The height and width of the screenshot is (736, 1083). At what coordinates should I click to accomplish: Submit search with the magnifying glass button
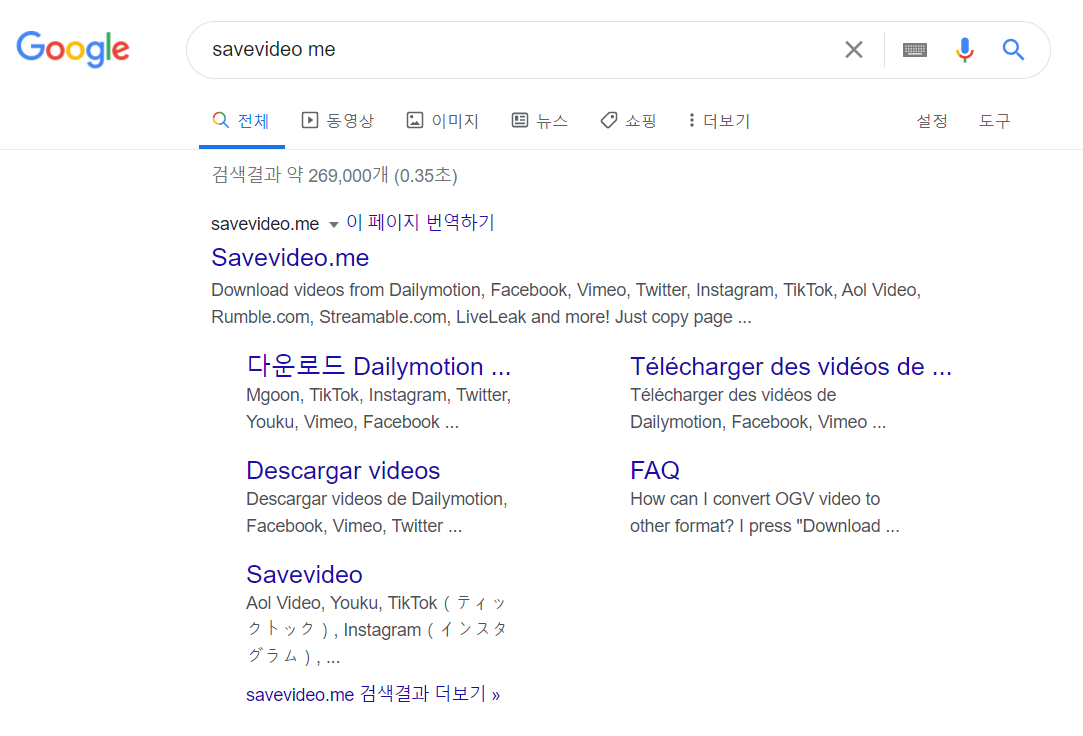click(x=1013, y=50)
